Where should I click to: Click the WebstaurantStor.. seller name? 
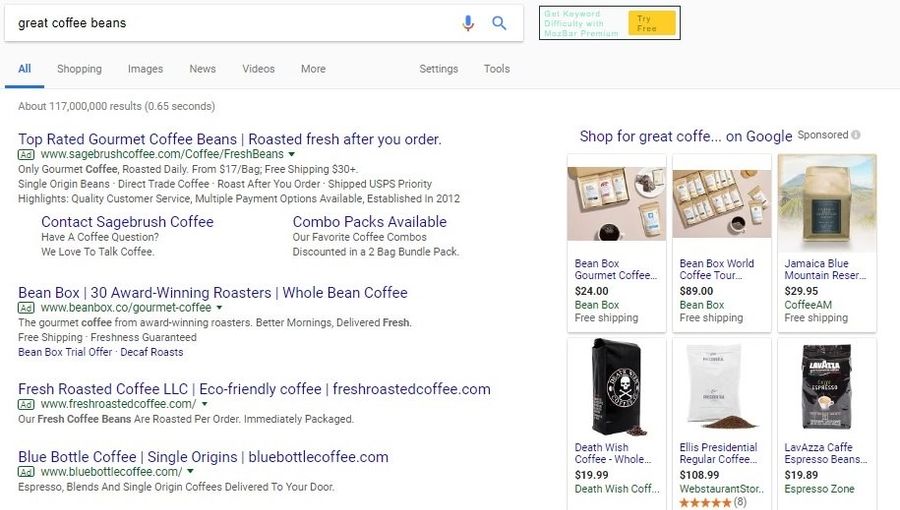722,489
